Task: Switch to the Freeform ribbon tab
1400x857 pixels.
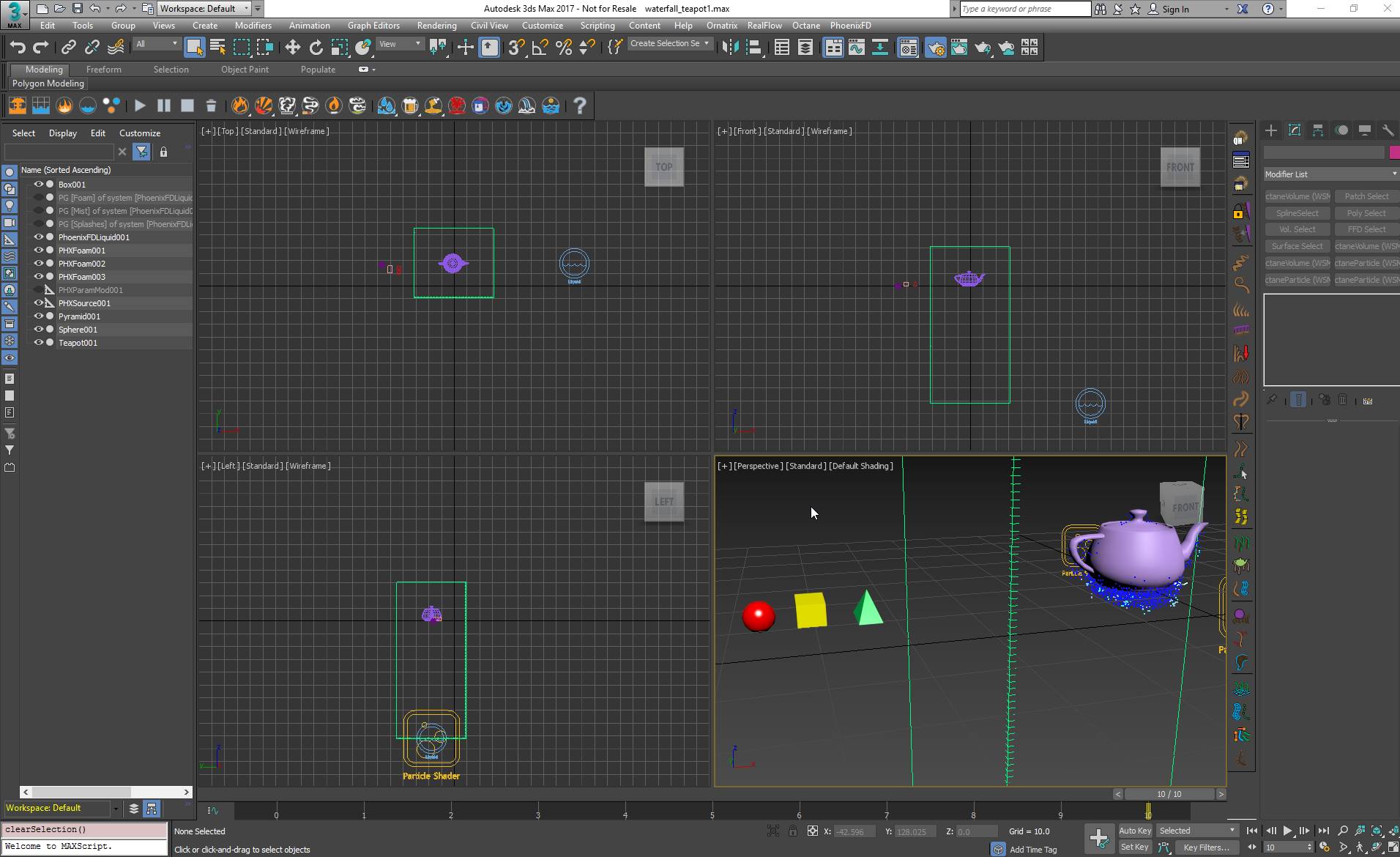Action: 104,70
